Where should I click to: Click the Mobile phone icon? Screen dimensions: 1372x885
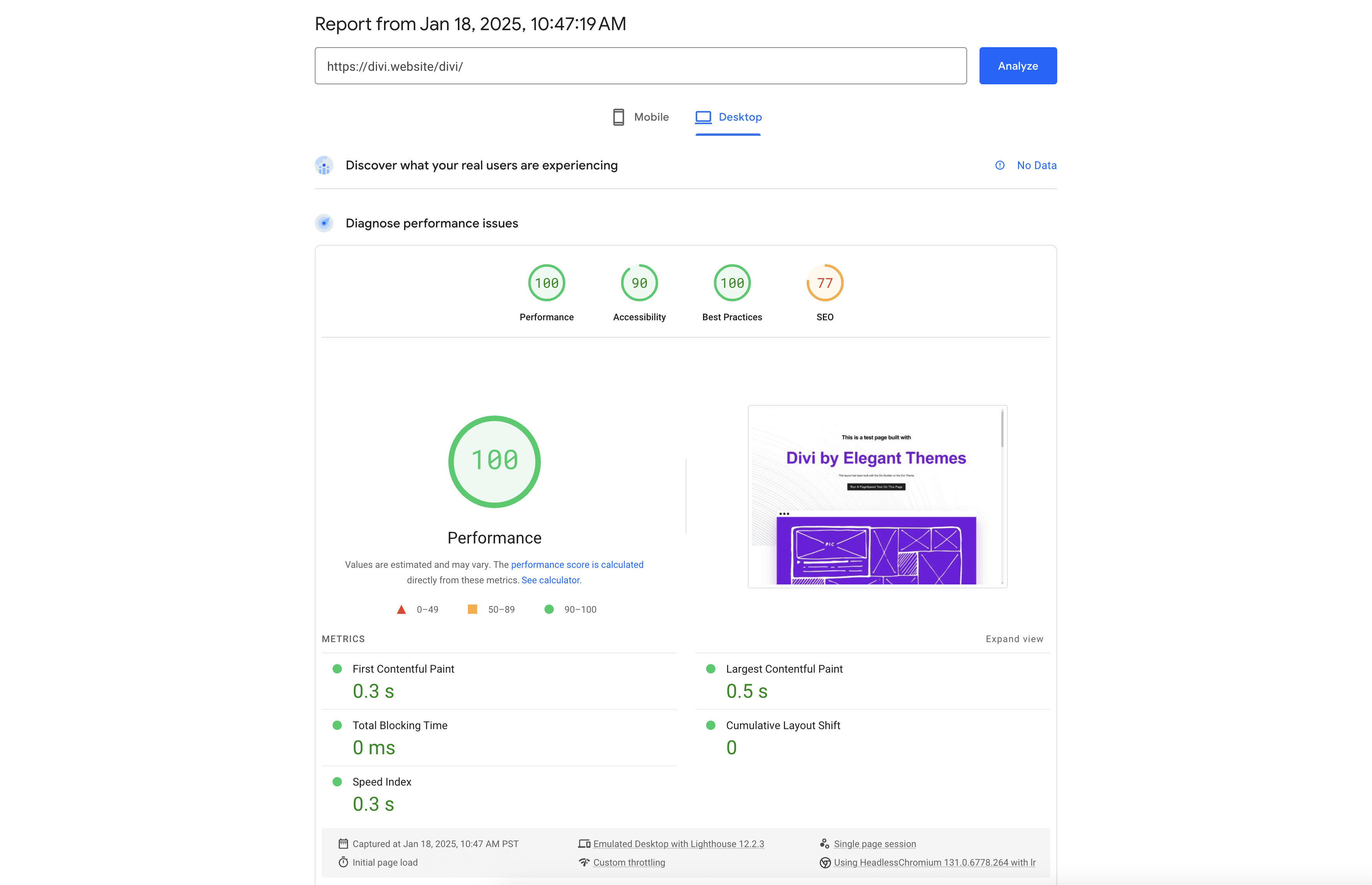(x=618, y=117)
